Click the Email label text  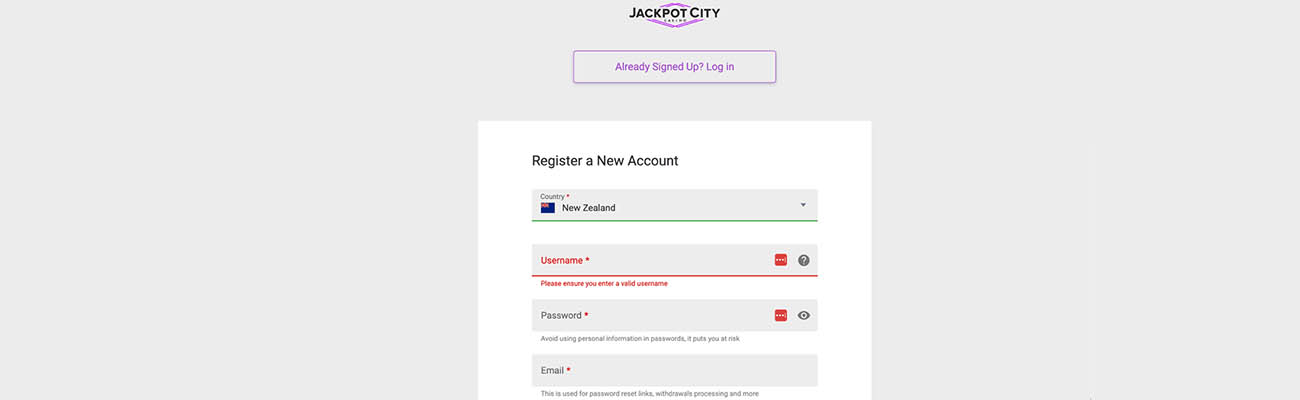point(553,370)
